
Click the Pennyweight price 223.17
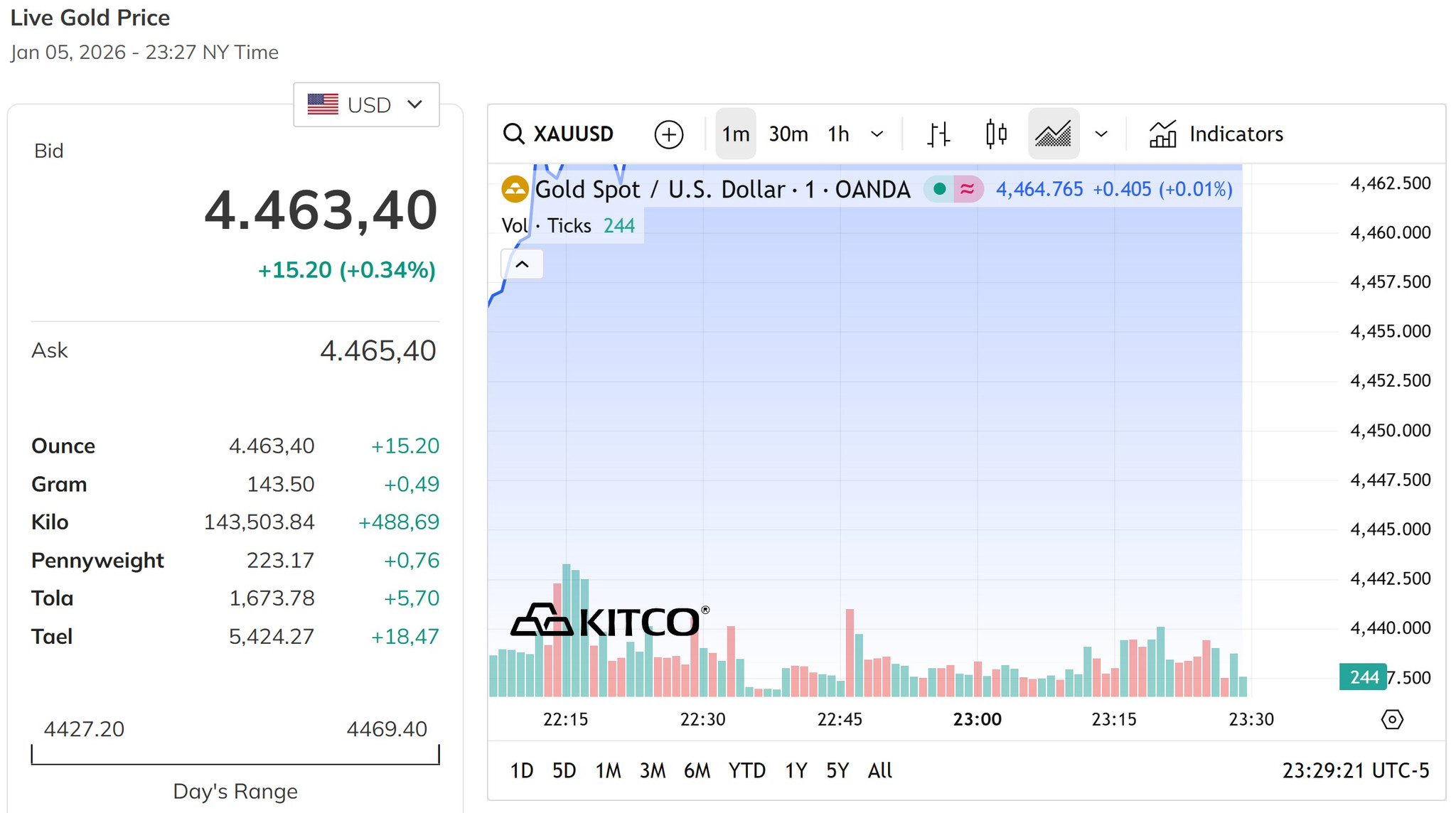click(x=280, y=560)
